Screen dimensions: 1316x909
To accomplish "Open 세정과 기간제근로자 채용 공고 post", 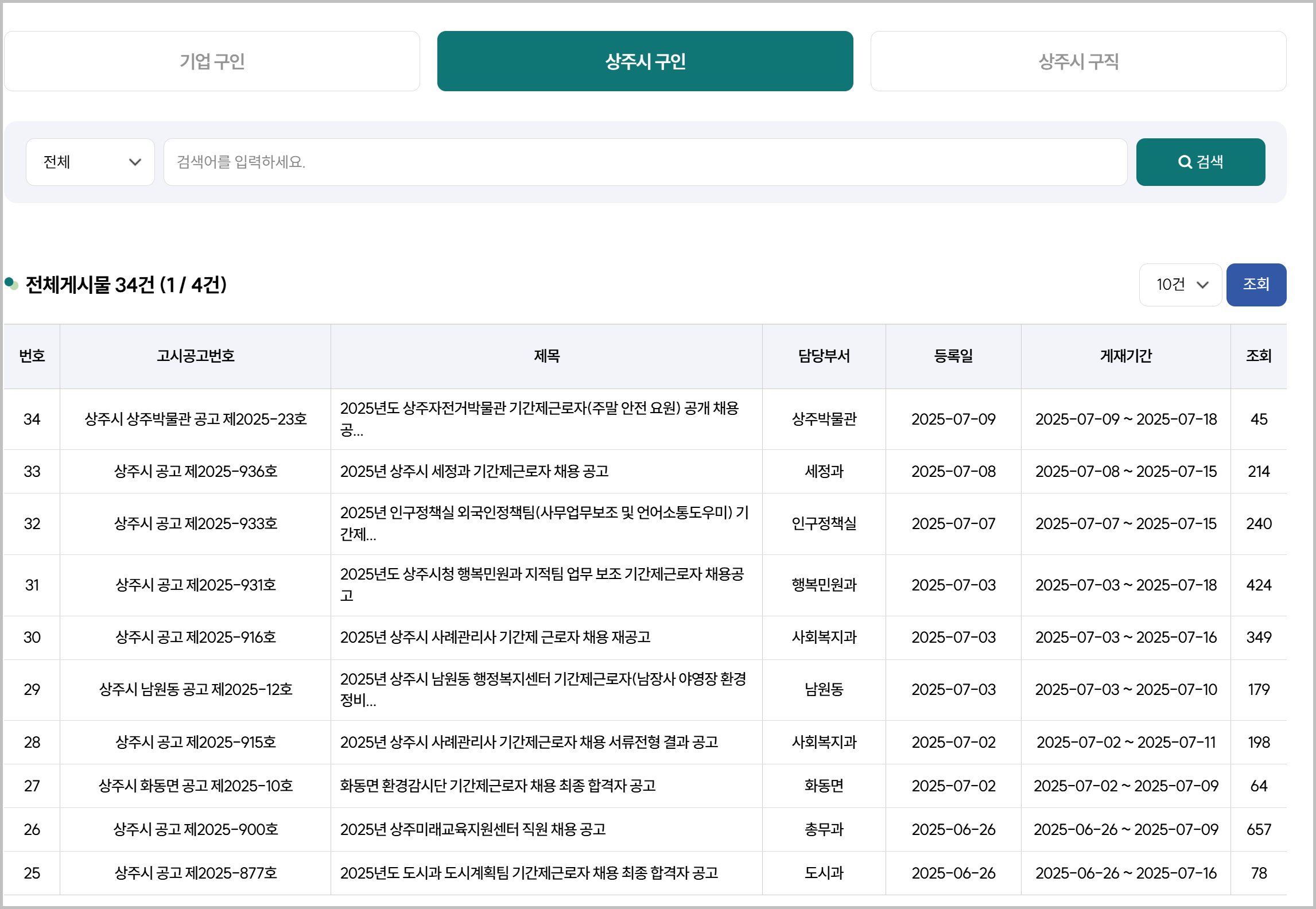I will pyautogui.click(x=474, y=471).
